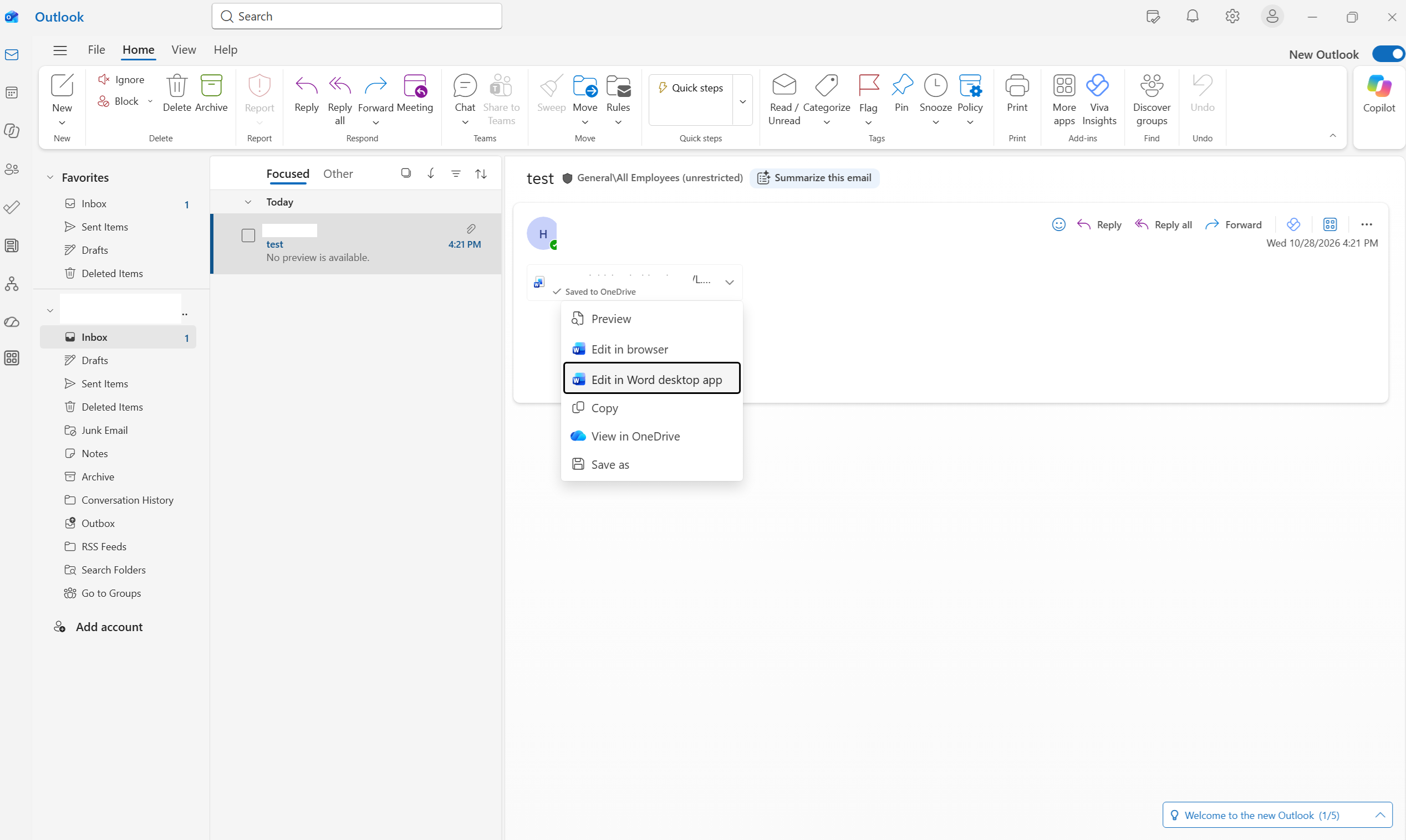The height and width of the screenshot is (840, 1406).
Task: Expand the Welcome to the new Outlook tip
Action: 1380,815
